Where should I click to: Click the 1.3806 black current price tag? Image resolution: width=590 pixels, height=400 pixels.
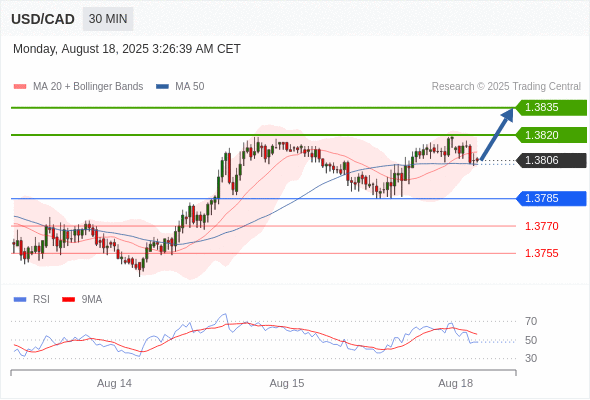coord(551,161)
